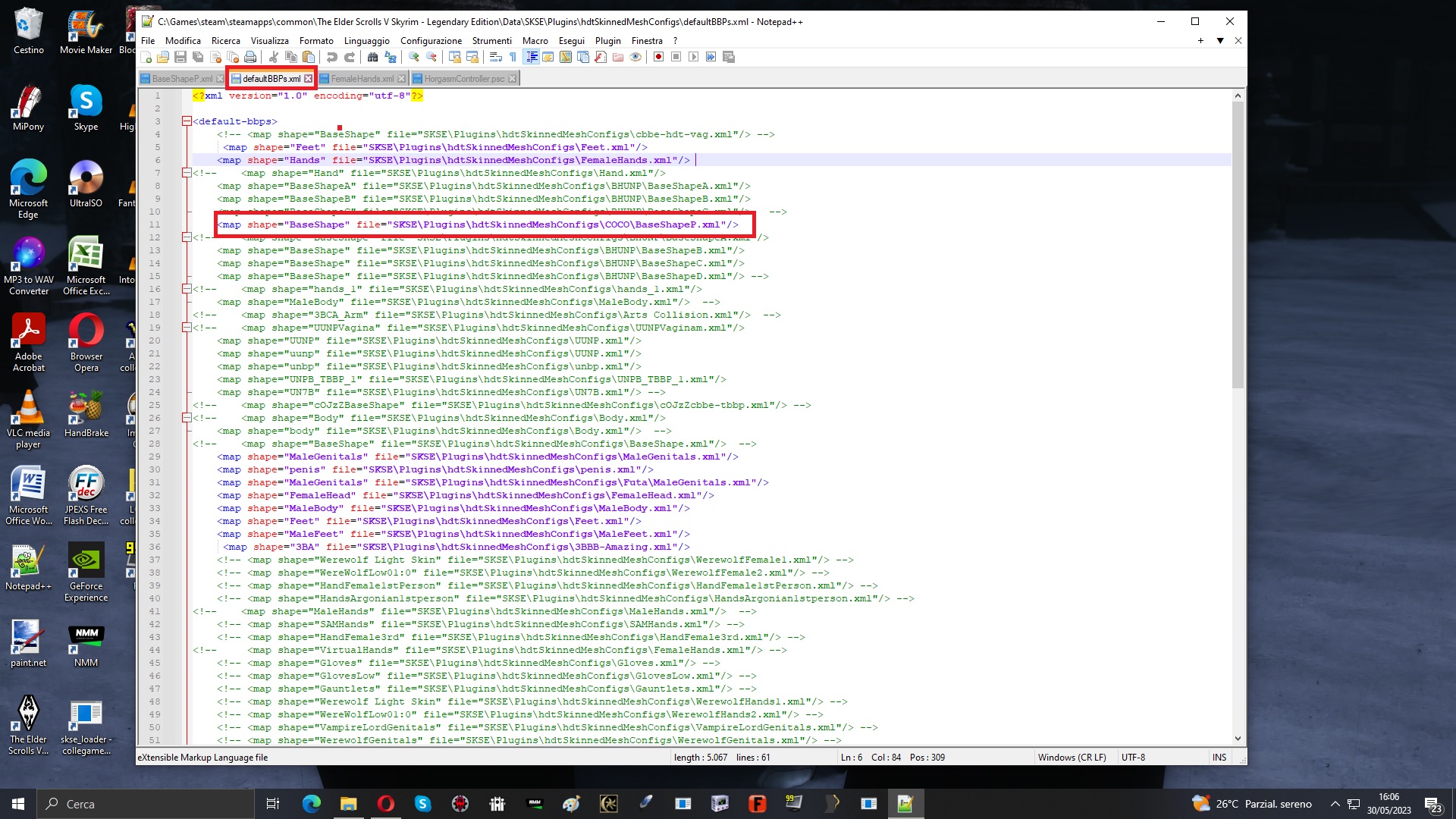Open Replace dialog from the toolbar

pos(391,57)
